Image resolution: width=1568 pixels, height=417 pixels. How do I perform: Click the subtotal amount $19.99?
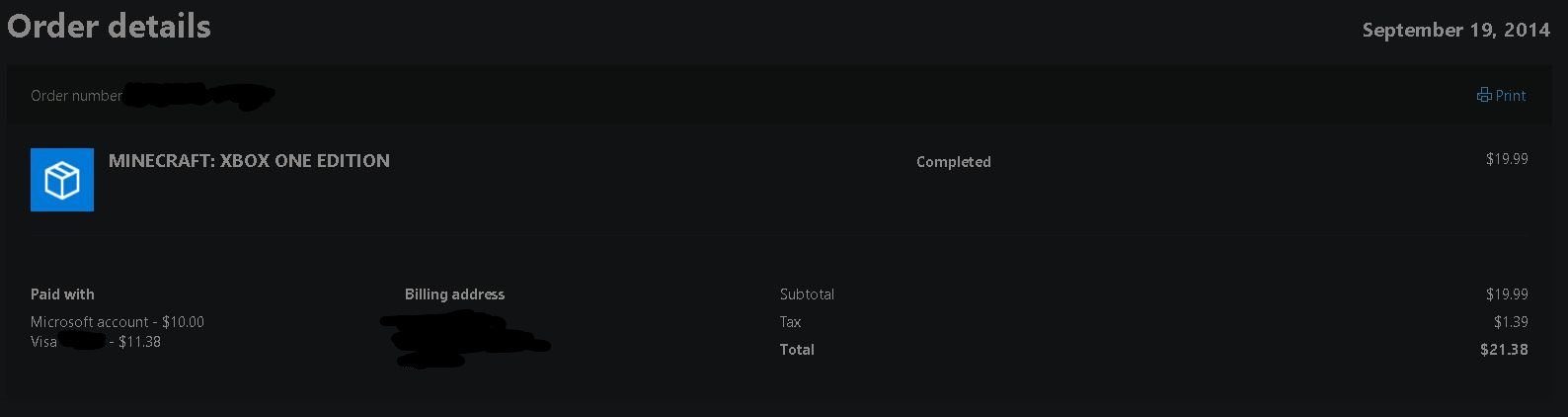coord(1507,294)
